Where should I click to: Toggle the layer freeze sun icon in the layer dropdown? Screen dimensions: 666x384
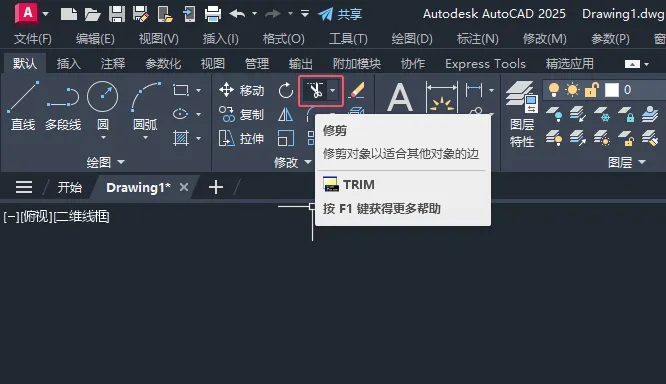pyautogui.click(x=572, y=90)
